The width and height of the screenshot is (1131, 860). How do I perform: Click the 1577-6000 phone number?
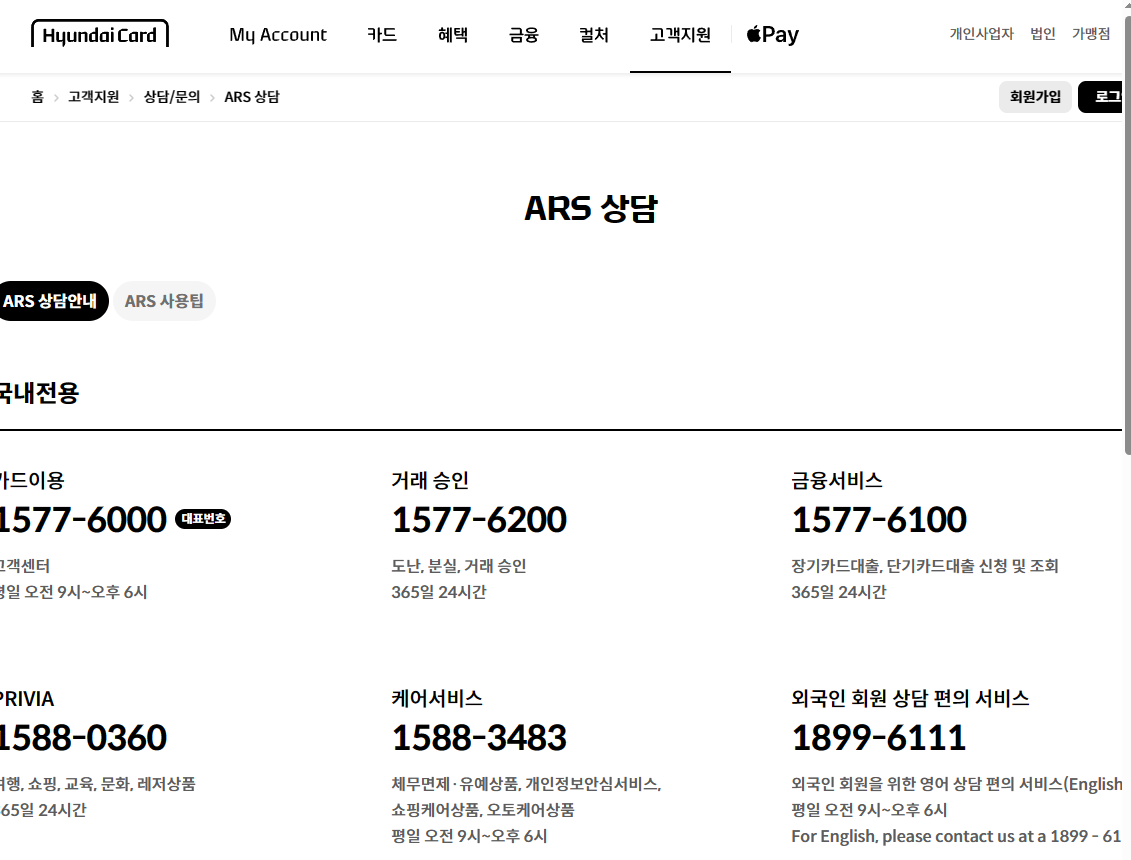tap(82, 519)
